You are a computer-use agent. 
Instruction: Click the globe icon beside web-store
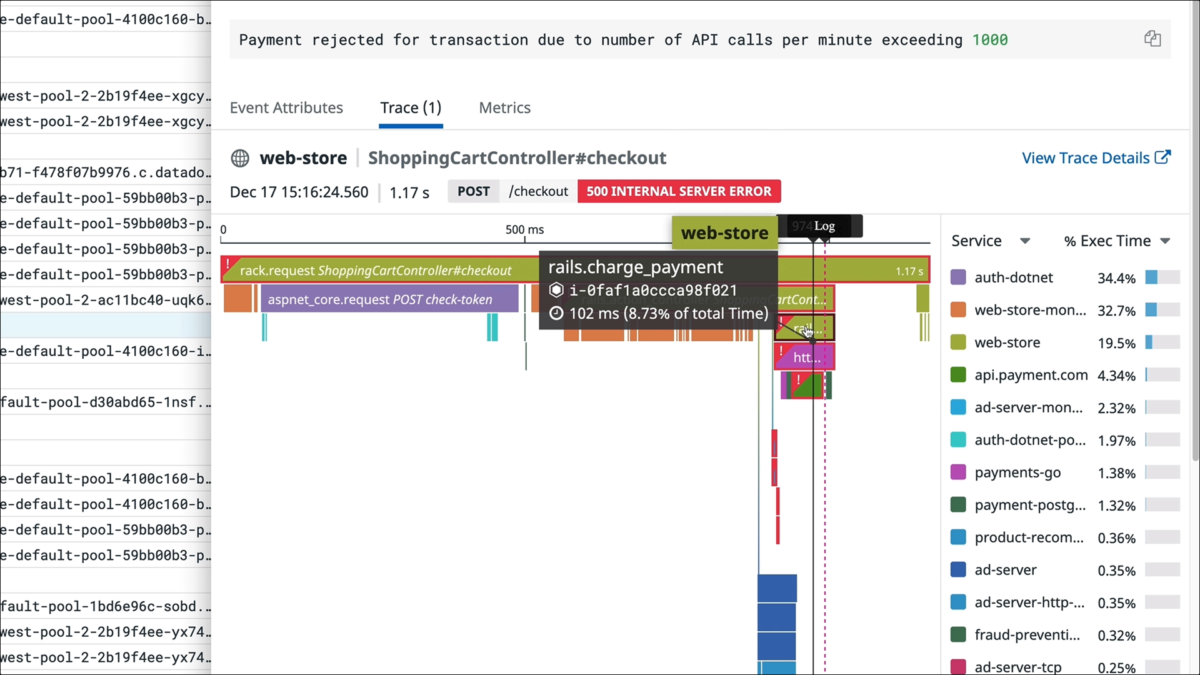point(240,158)
